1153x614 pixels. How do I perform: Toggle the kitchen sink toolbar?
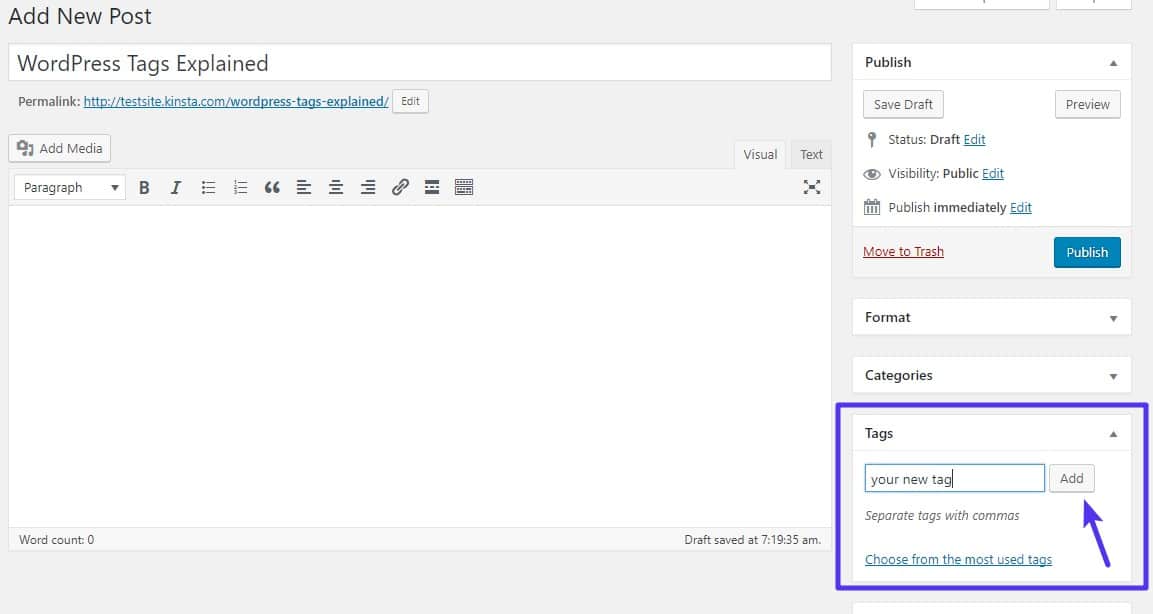[464, 187]
